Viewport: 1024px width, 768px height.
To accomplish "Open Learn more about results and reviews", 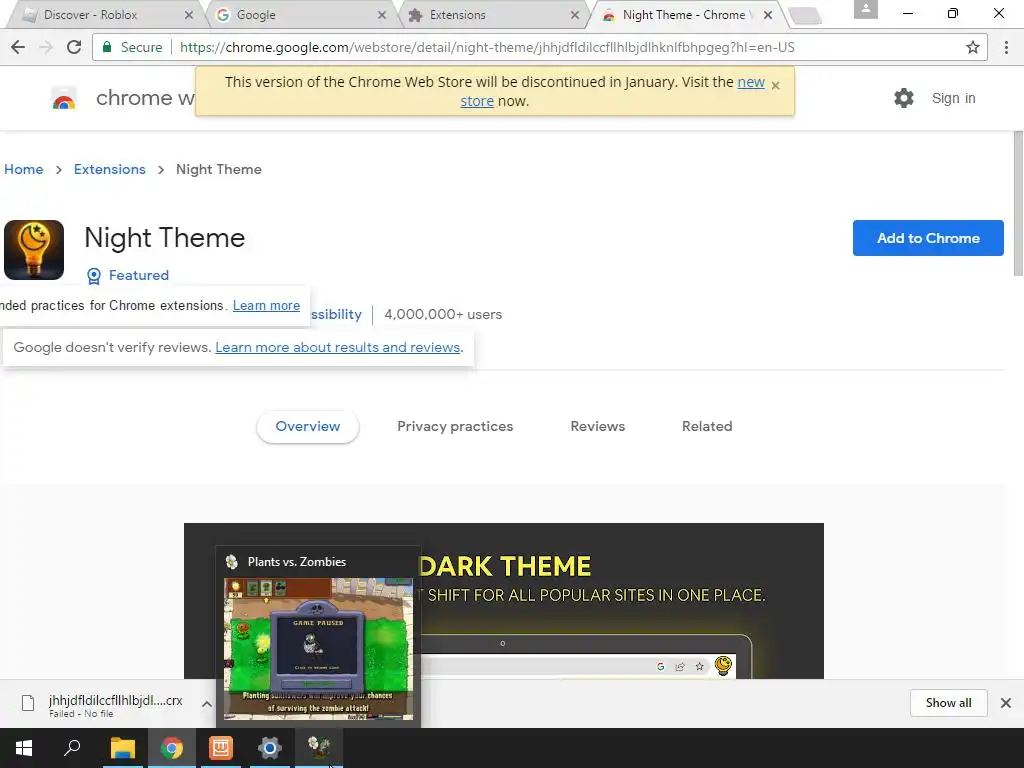I will 338,347.
